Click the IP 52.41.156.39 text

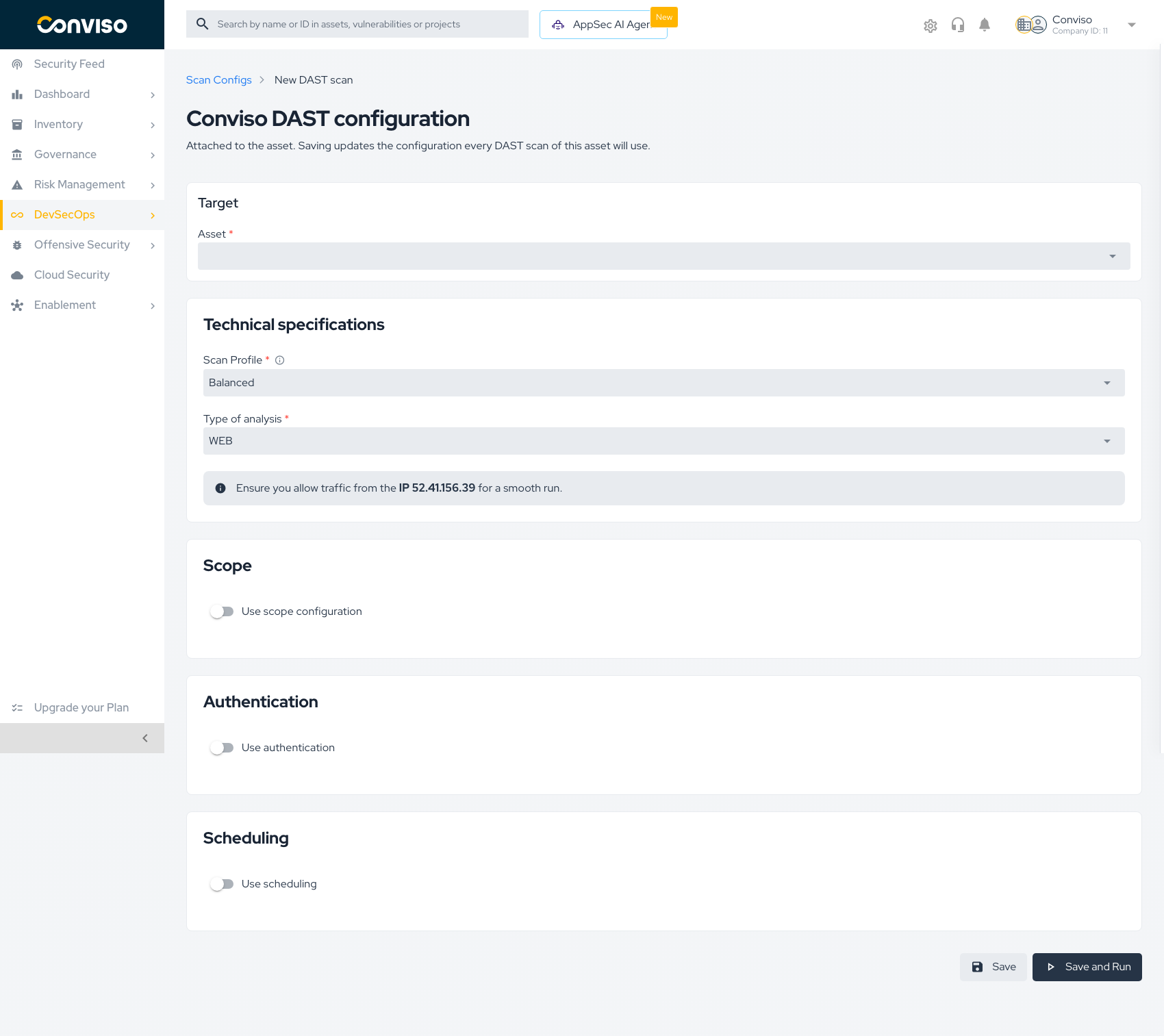[x=437, y=488]
